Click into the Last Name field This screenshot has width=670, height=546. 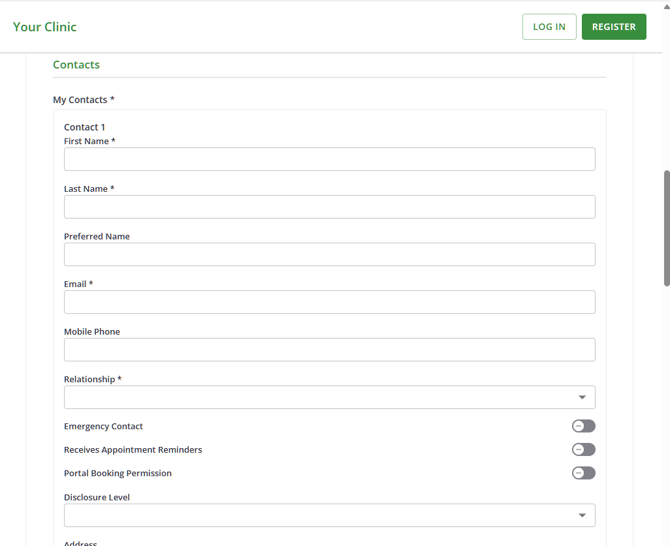(329, 207)
